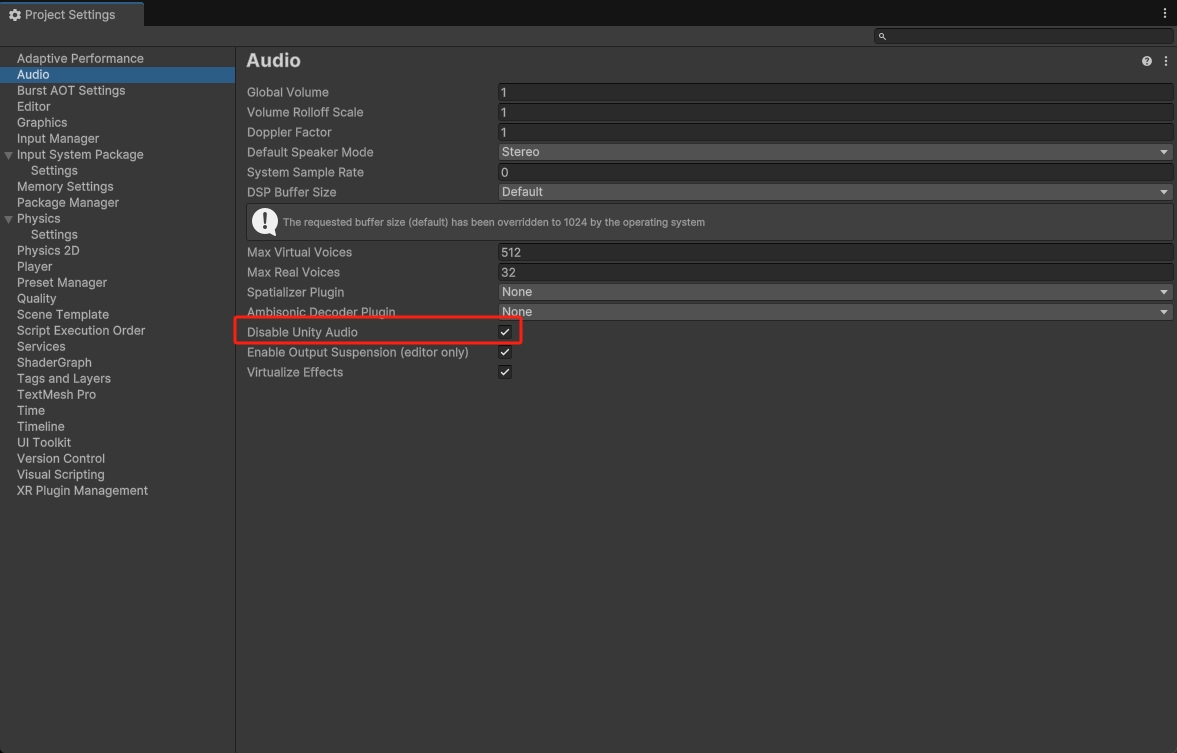Focus the settings search box
This screenshot has width=1177, height=753.
click(x=1023, y=36)
